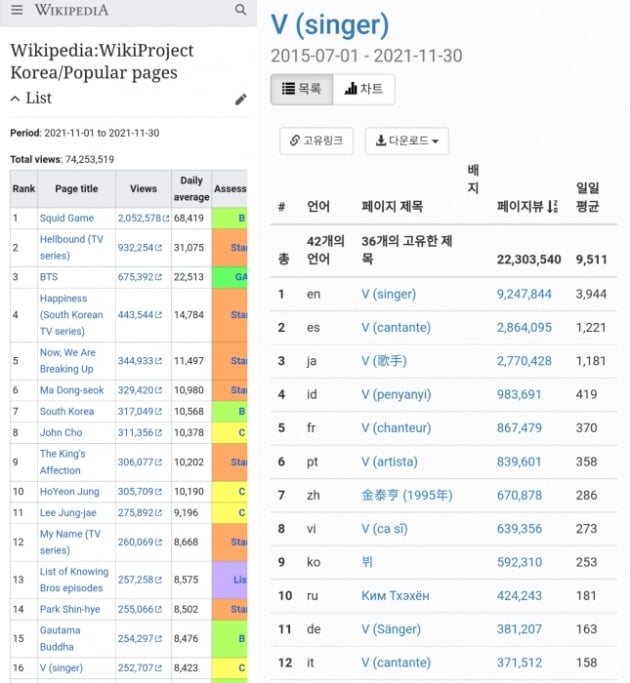Click the 867,479 pageviews link
The image size is (630, 683).
519,428
